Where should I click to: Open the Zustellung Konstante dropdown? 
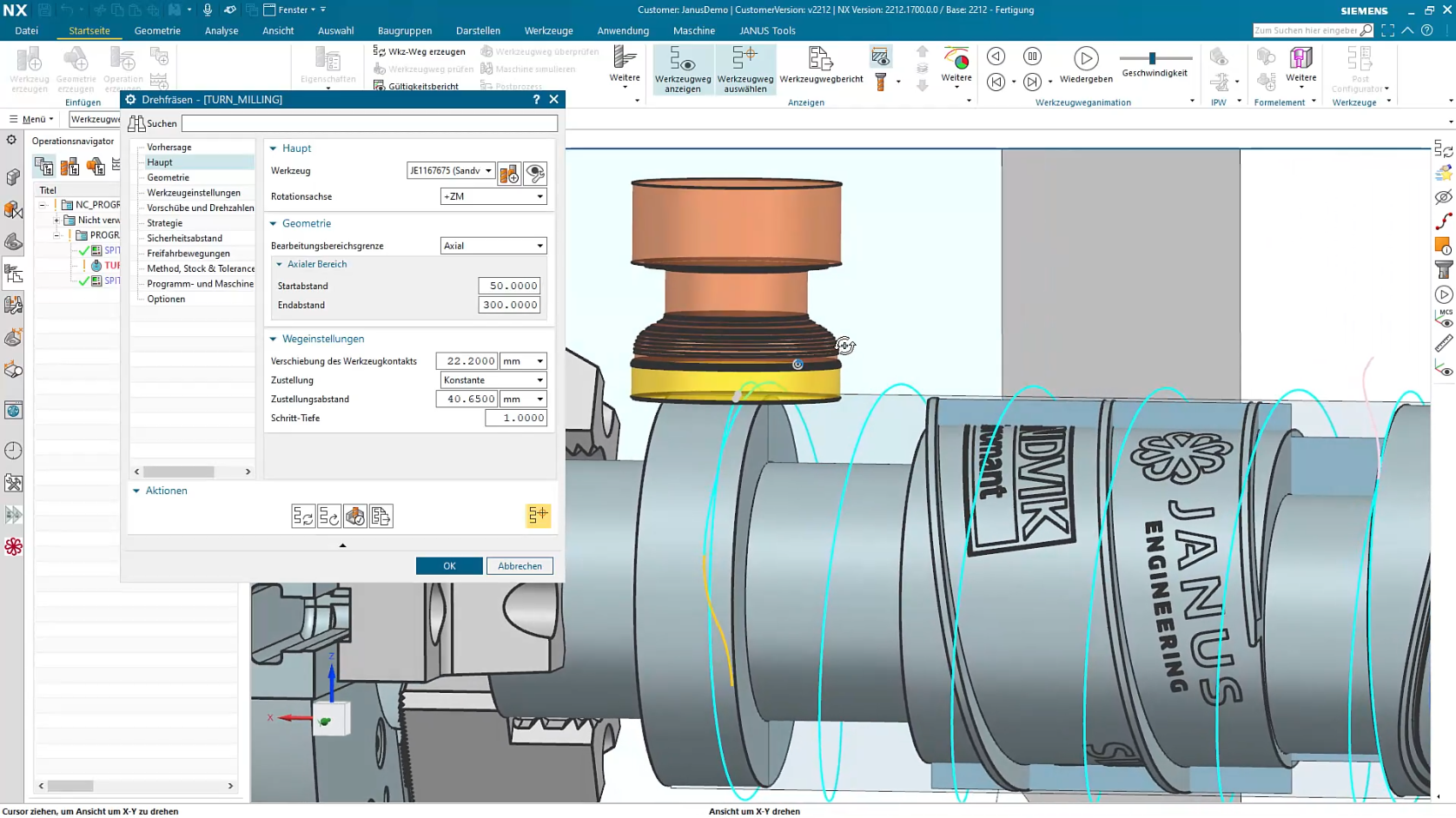coord(493,380)
